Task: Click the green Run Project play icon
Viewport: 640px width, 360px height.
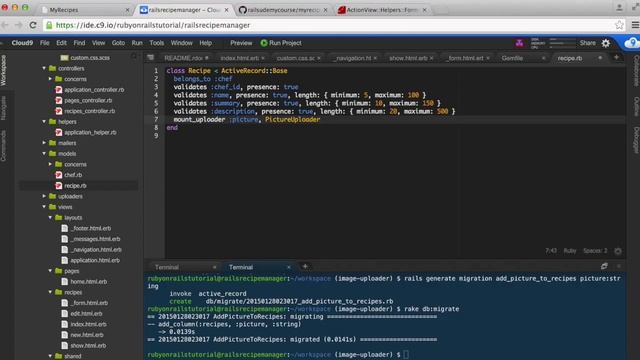Action: point(264,43)
